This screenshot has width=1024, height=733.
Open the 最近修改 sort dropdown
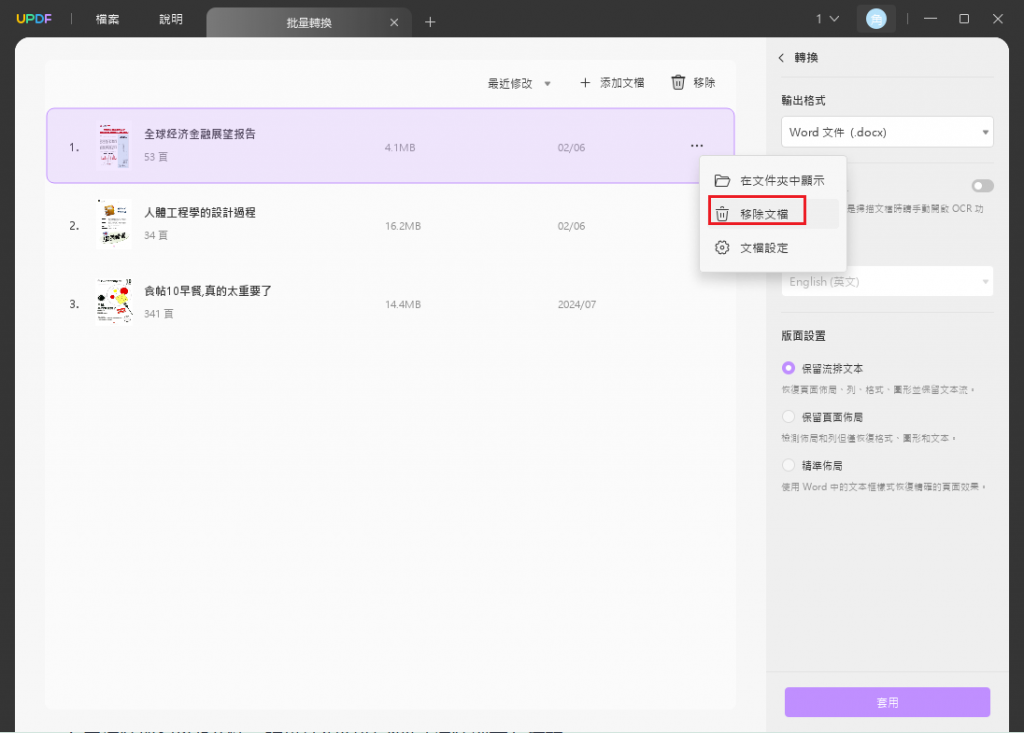pos(519,83)
